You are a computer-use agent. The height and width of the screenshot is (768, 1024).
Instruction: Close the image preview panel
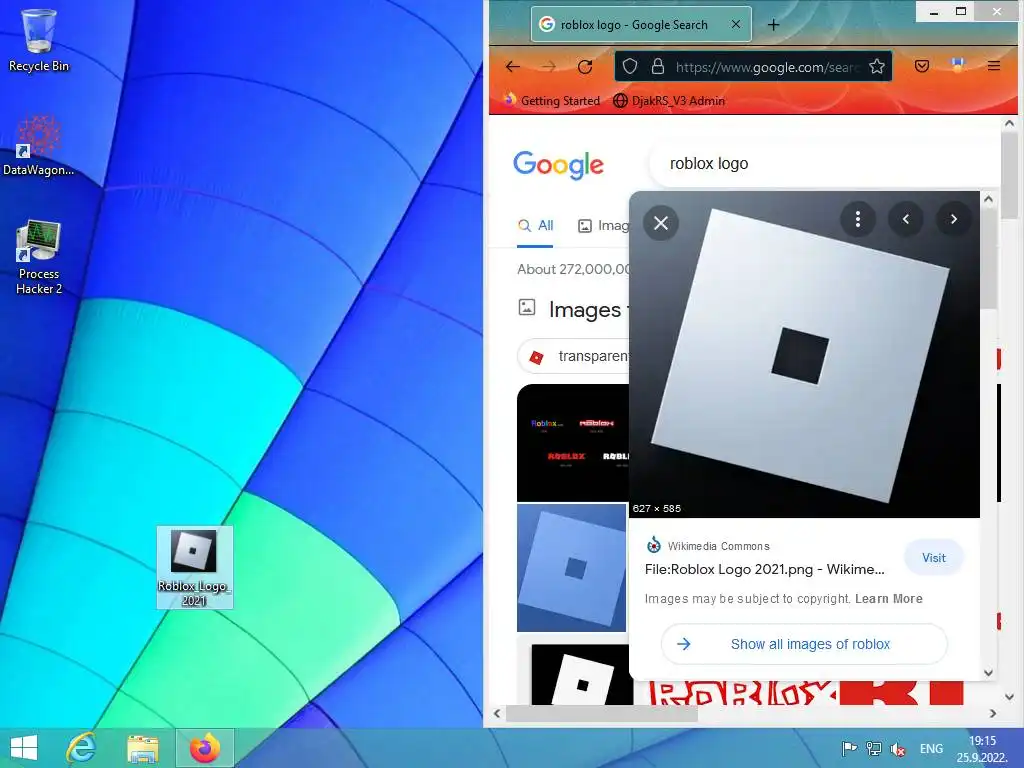(x=661, y=223)
